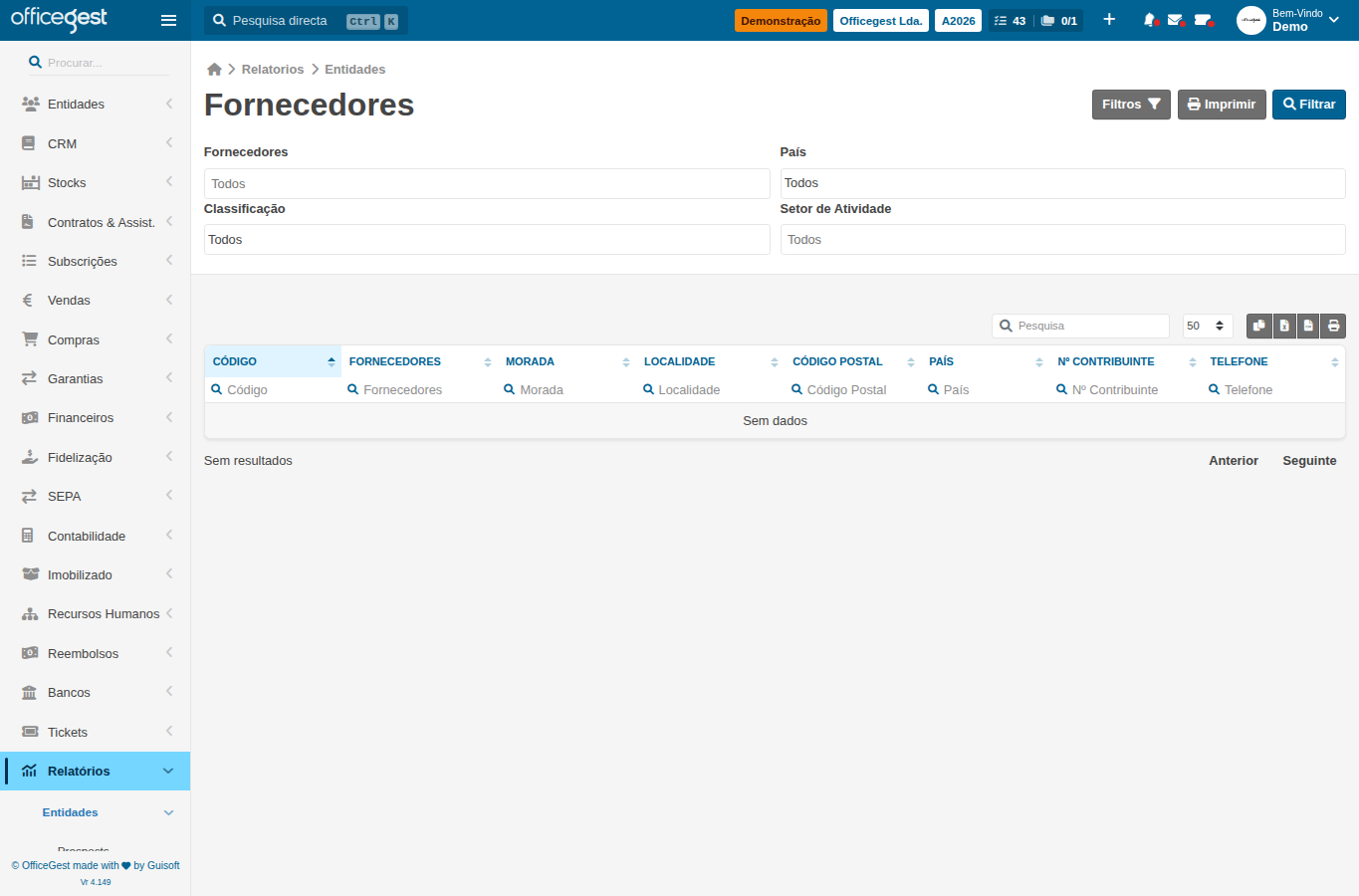Image resolution: width=1359 pixels, height=896 pixels.
Task: Click the copy table export icon
Action: [x=1259, y=326]
